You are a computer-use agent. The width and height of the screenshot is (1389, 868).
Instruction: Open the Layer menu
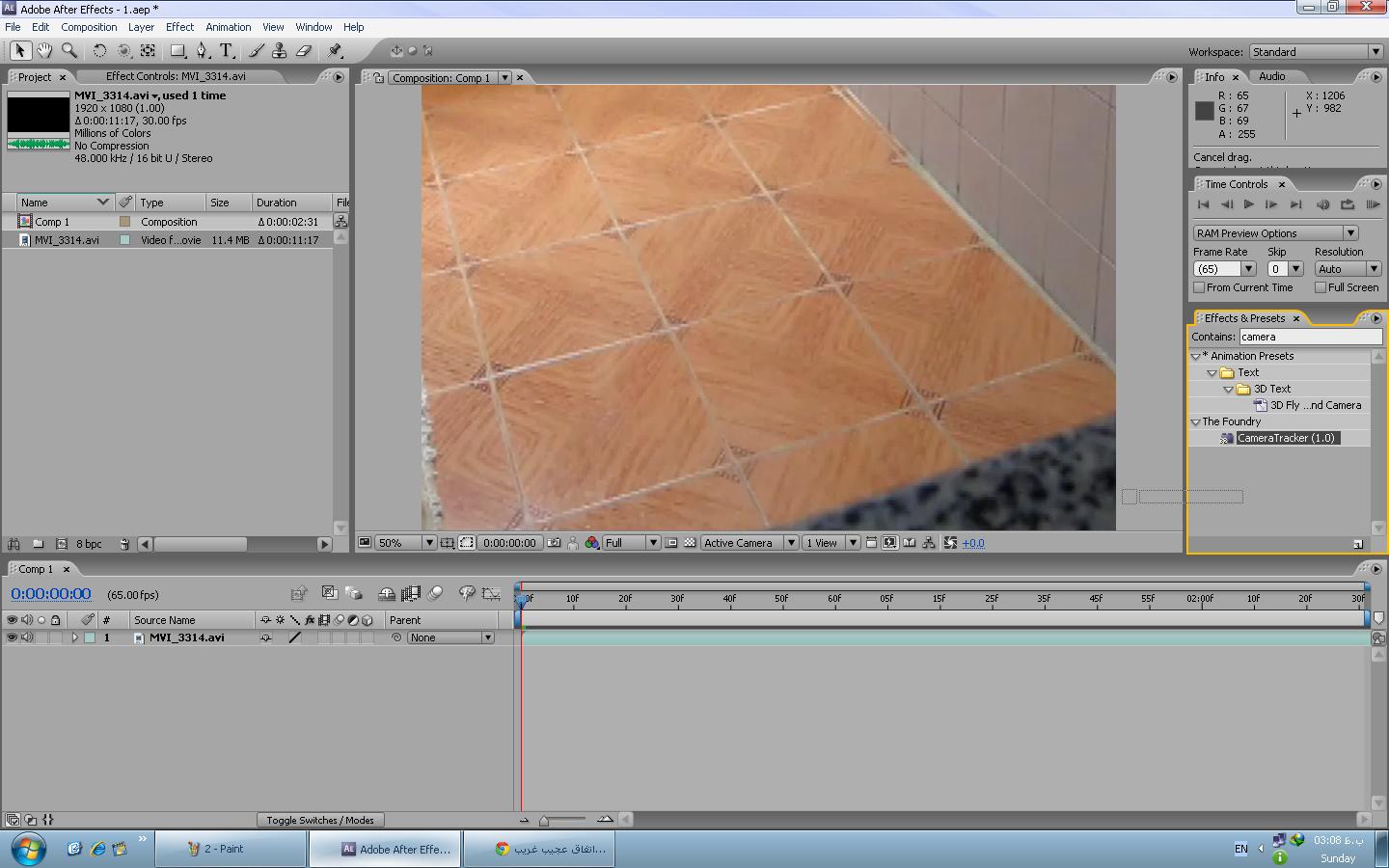(141, 27)
